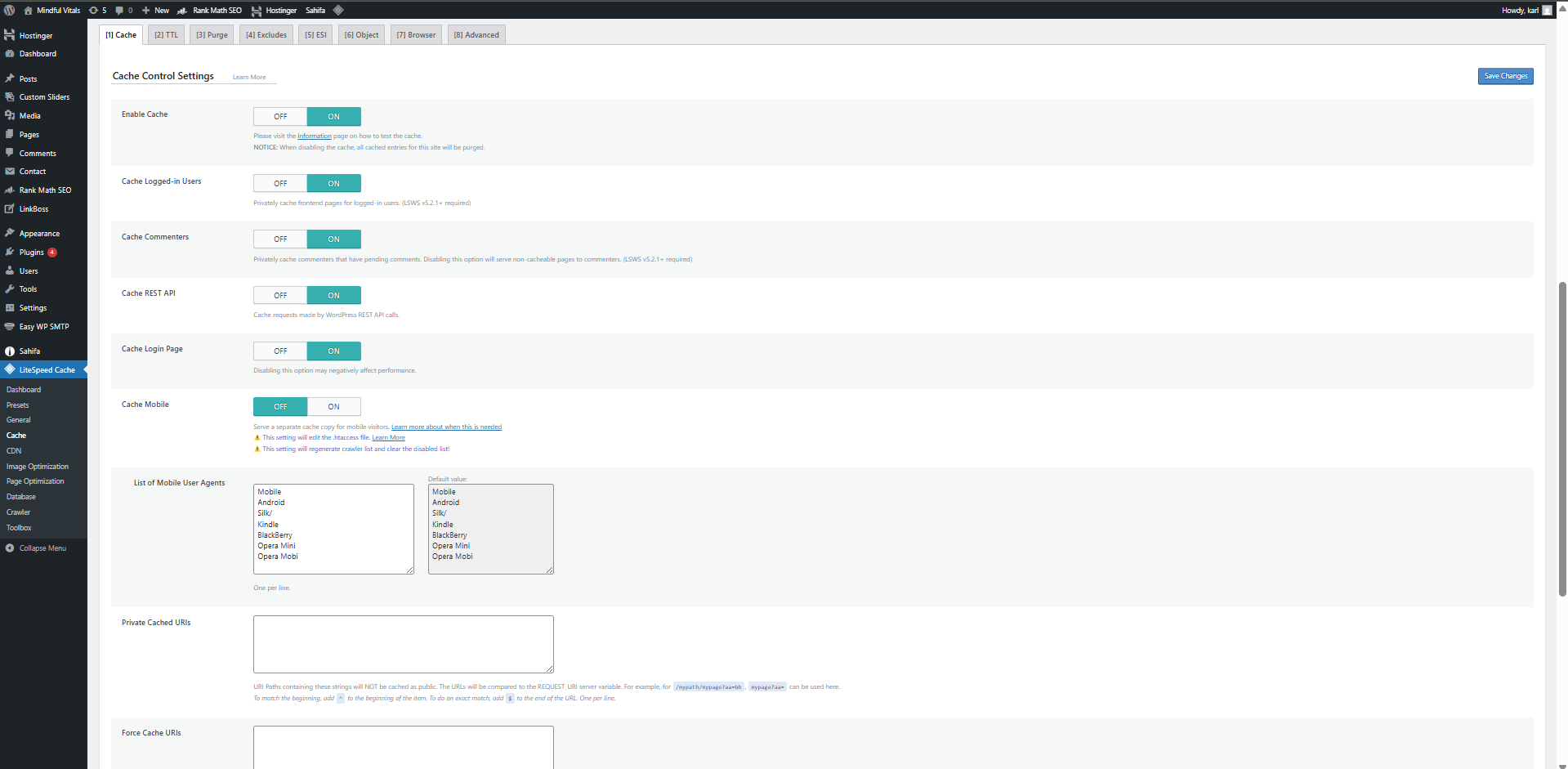Open the sidebar Dashboard gauge icon
This screenshot has width=1568, height=769.
(x=10, y=53)
